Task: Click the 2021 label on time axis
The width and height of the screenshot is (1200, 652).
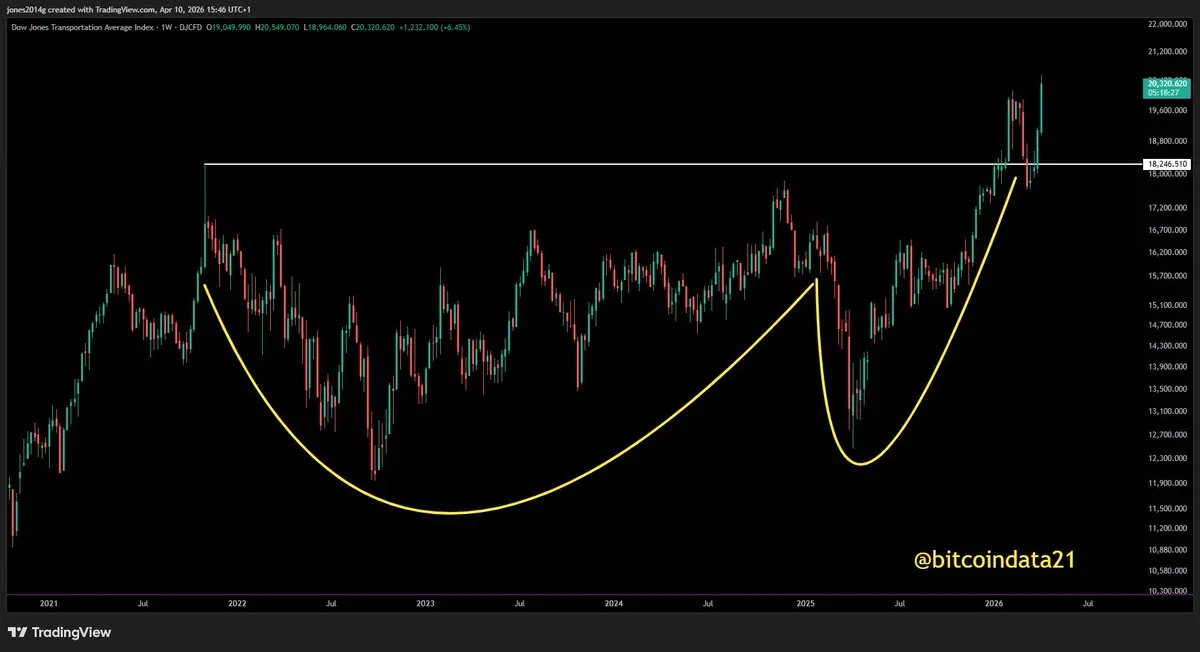Action: pos(49,604)
